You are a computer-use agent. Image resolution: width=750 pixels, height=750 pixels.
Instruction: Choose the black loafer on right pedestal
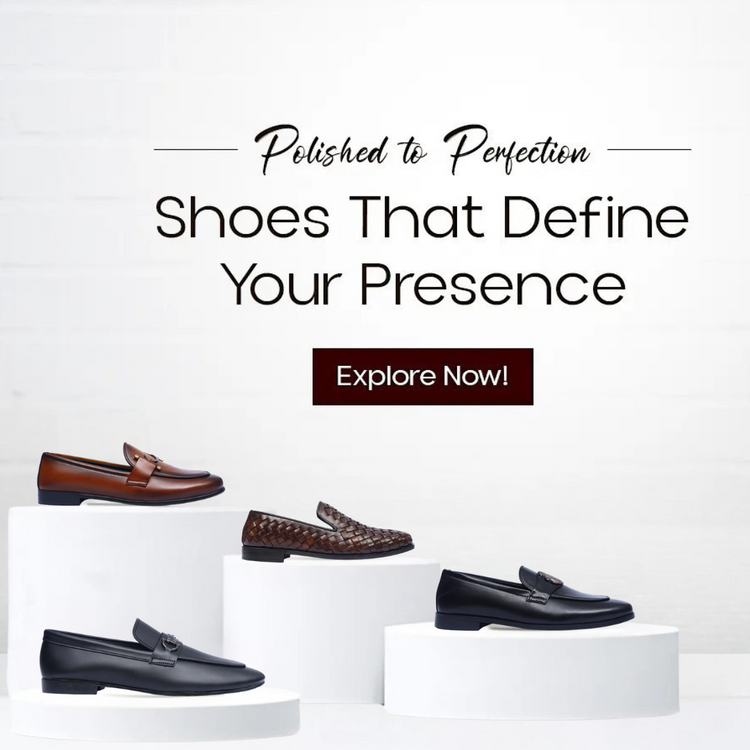tap(534, 598)
